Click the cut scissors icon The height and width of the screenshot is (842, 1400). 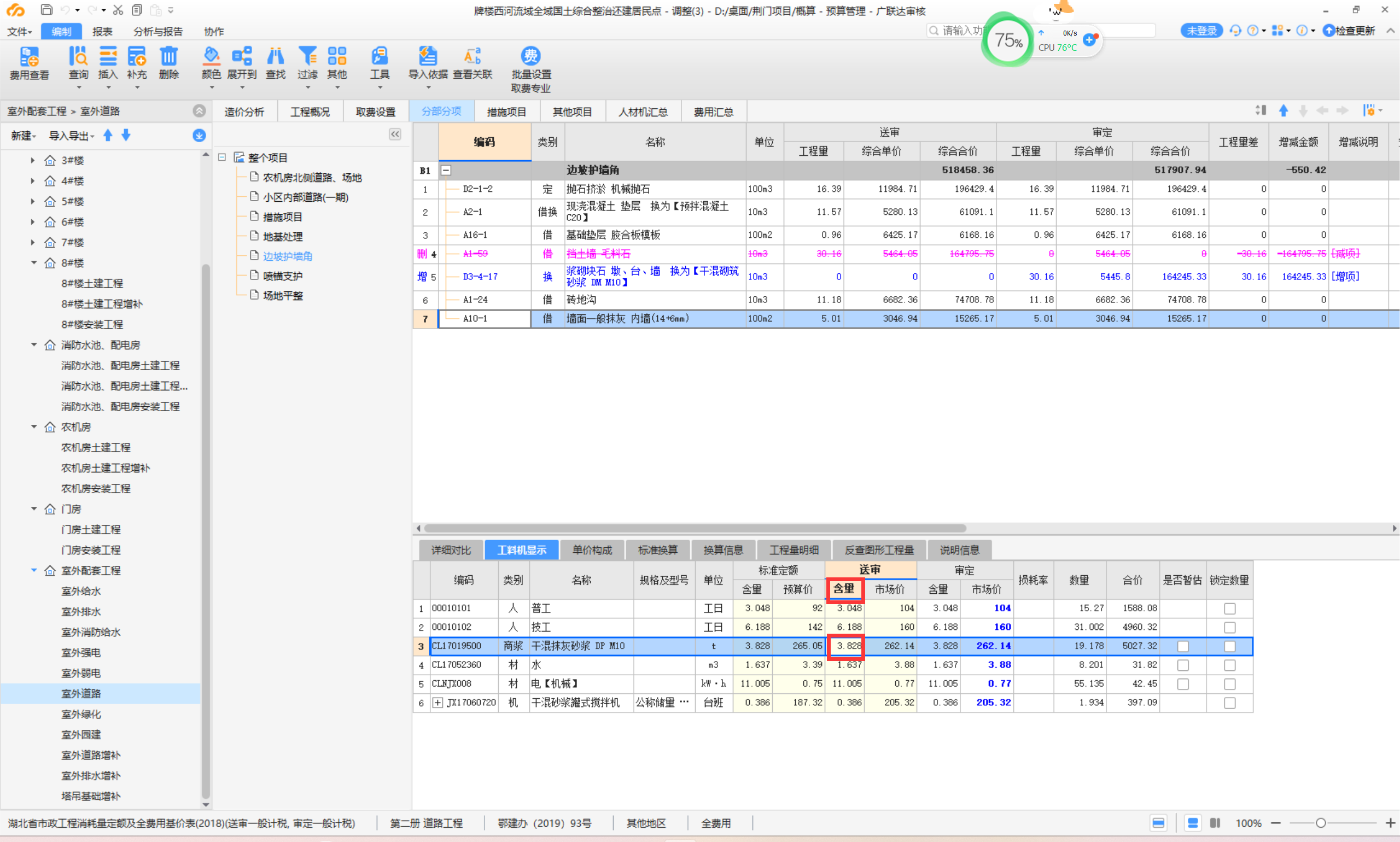click(118, 10)
